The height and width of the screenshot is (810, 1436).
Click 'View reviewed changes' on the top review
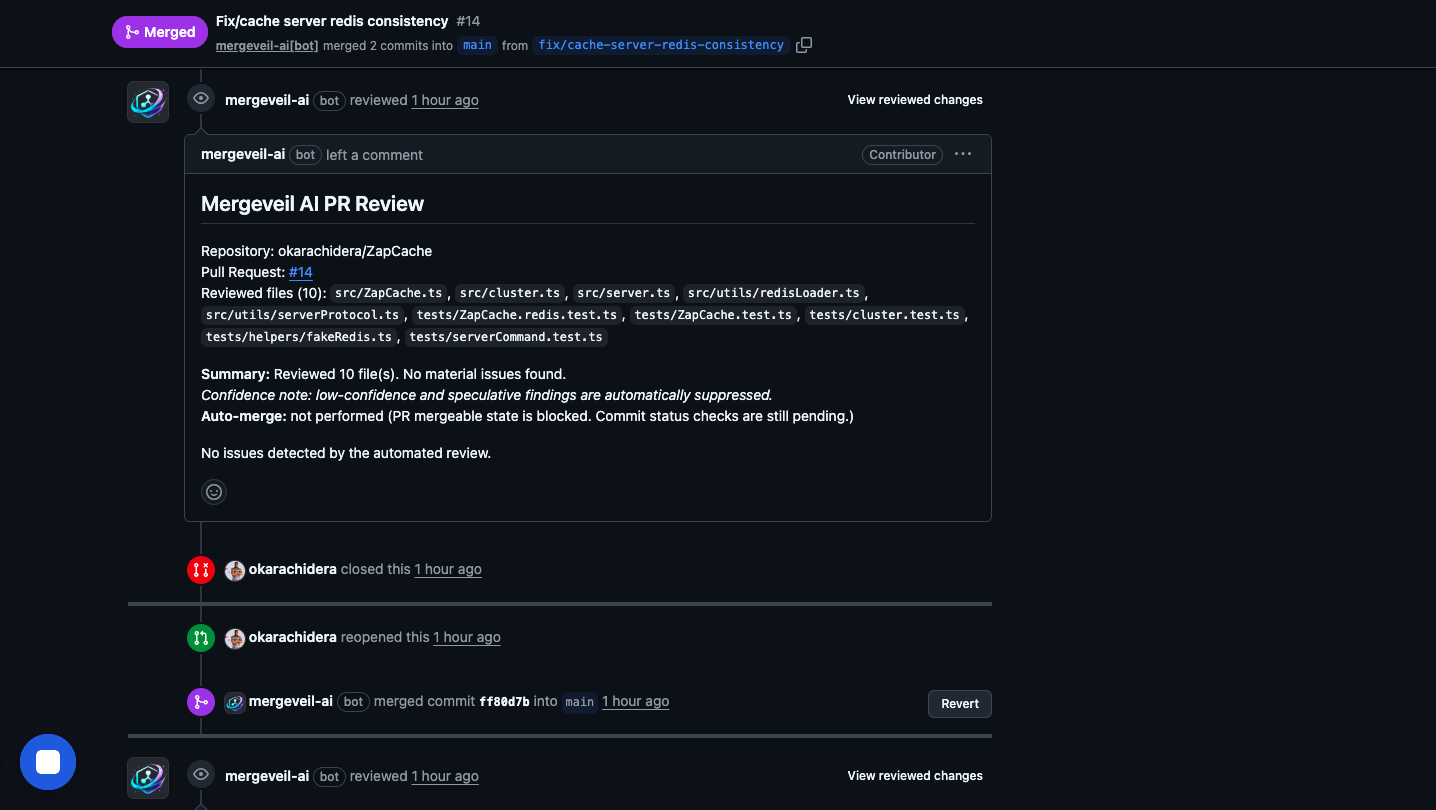click(914, 99)
